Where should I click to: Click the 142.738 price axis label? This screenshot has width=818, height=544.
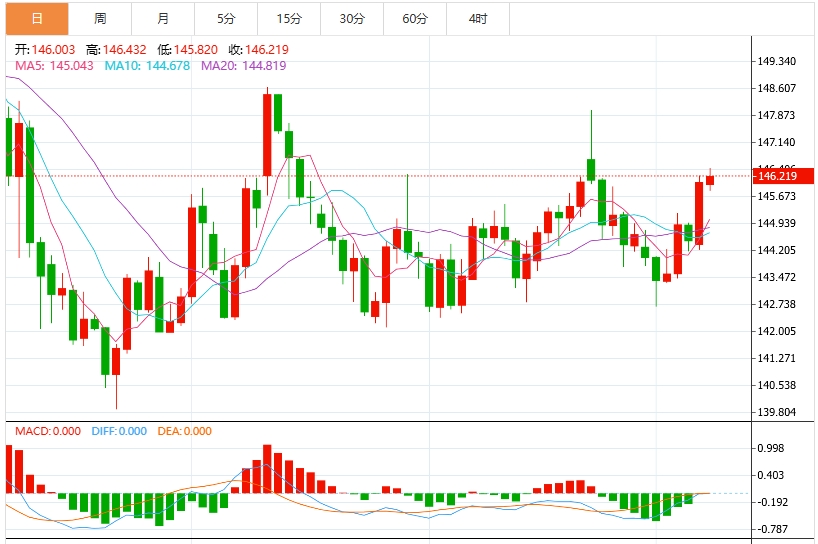point(777,304)
